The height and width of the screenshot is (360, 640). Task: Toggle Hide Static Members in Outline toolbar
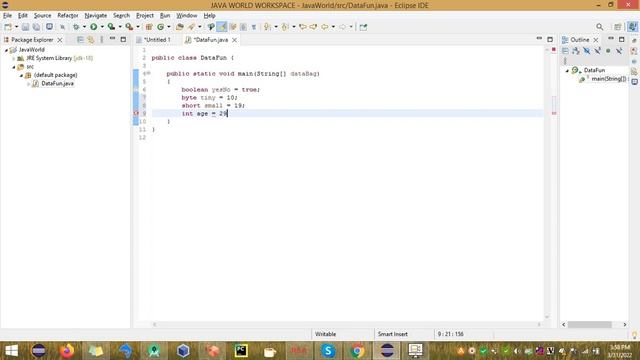(598, 51)
